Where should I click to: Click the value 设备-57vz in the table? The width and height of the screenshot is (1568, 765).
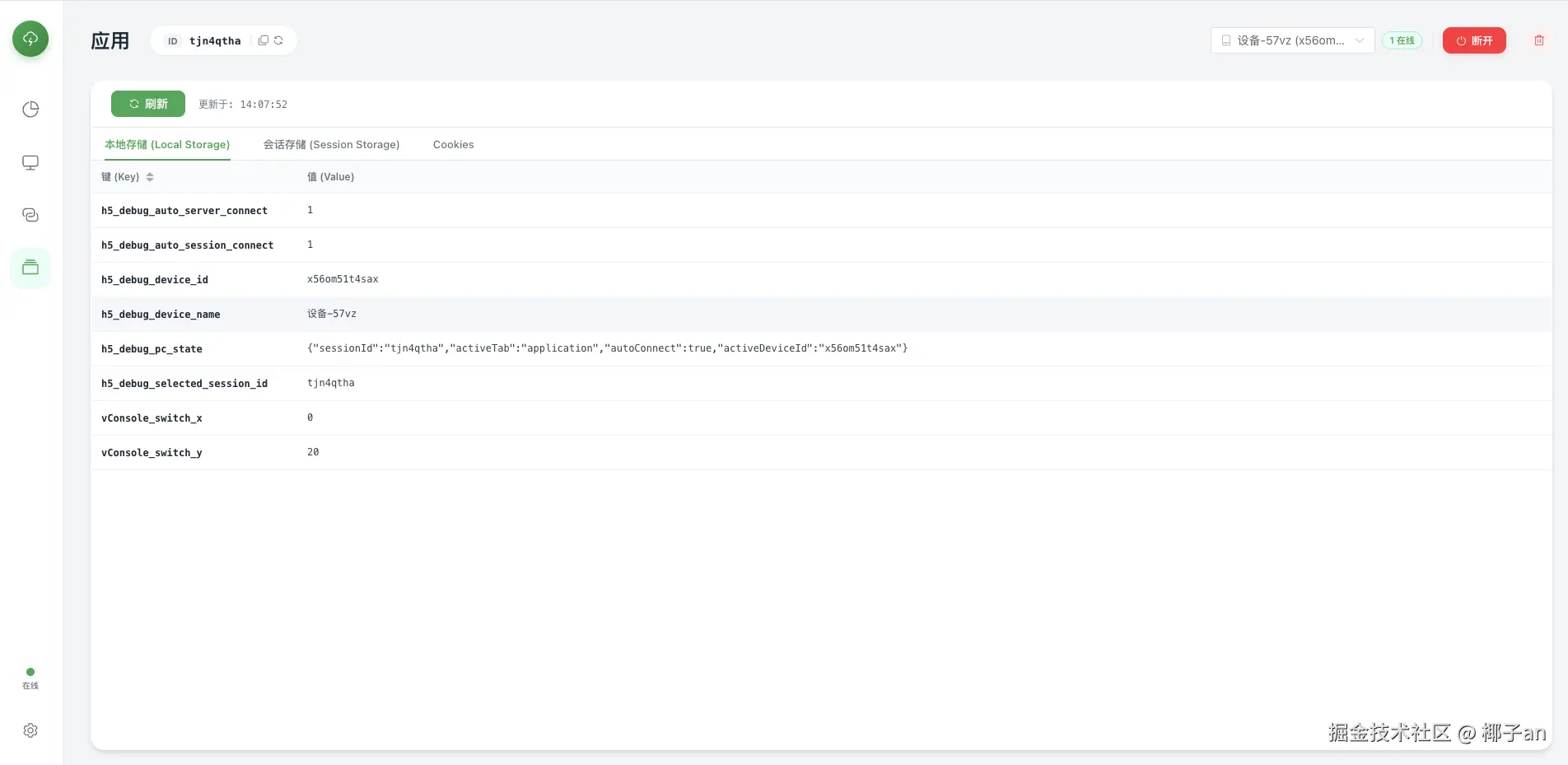[x=332, y=314]
